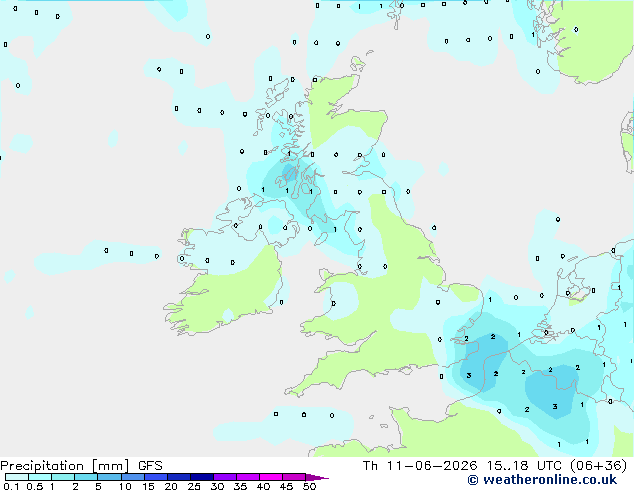Click the copyright symbol before weatheronline

point(473,480)
